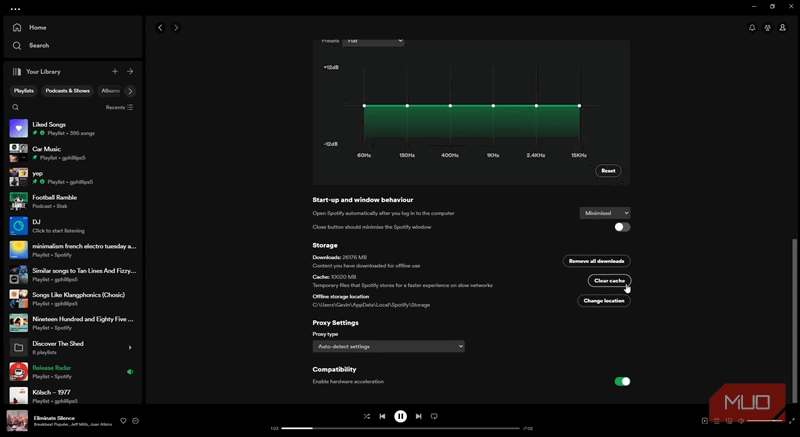
Task: Disable hardware acceleration
Action: point(622,381)
